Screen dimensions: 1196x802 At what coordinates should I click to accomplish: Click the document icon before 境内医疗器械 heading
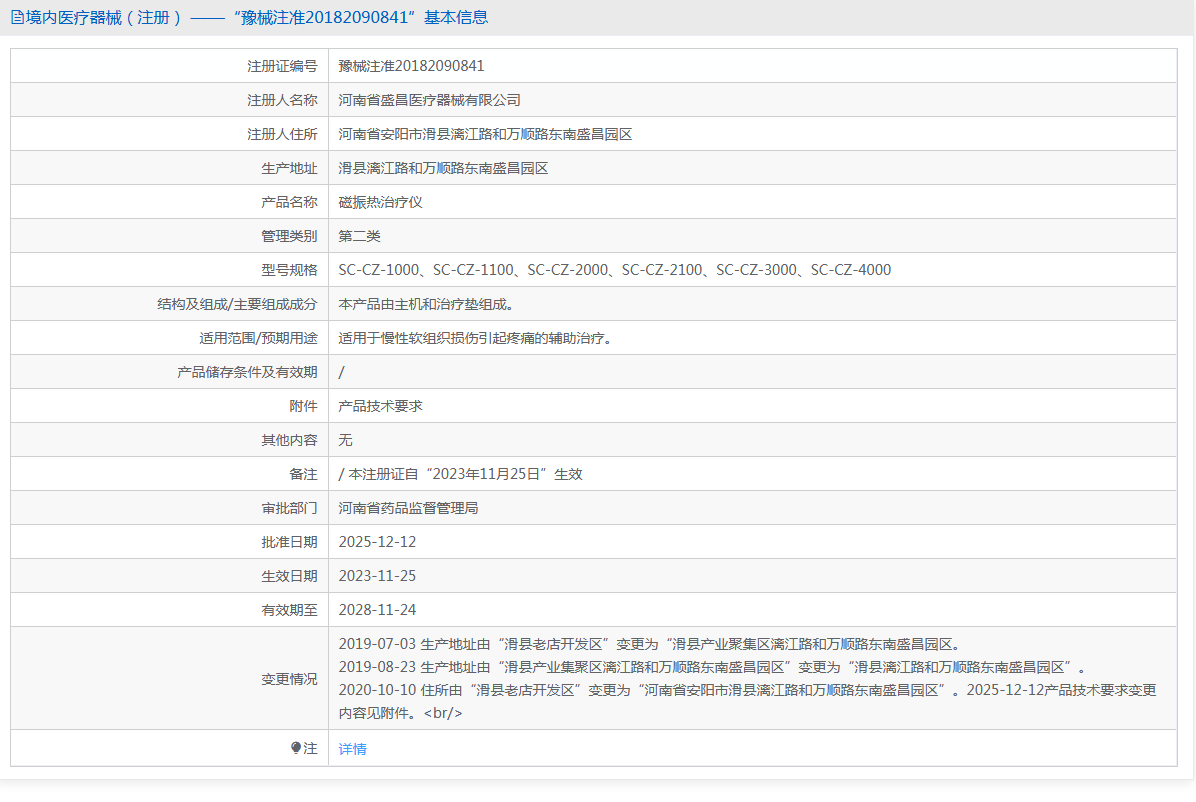(17, 18)
